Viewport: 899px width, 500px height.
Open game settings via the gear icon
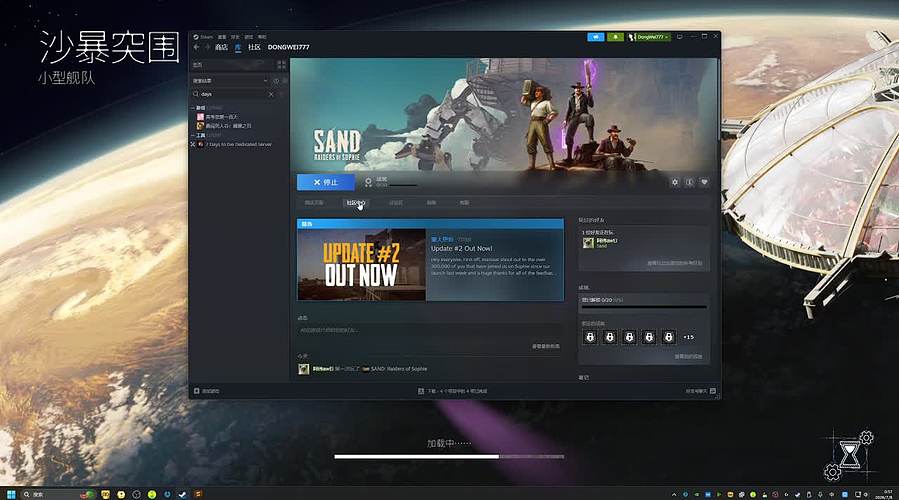[675, 182]
